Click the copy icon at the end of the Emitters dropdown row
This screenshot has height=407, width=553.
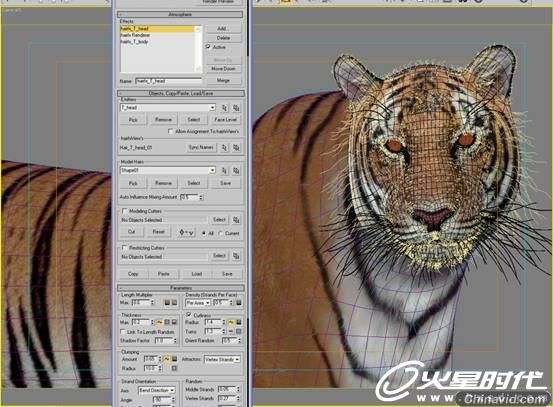click(x=236, y=108)
